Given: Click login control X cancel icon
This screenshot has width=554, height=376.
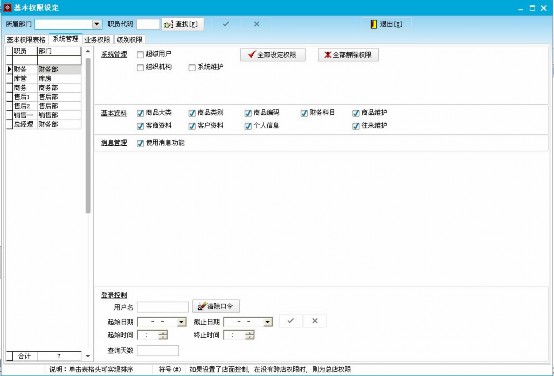Looking at the screenshot, I should [x=315, y=321].
